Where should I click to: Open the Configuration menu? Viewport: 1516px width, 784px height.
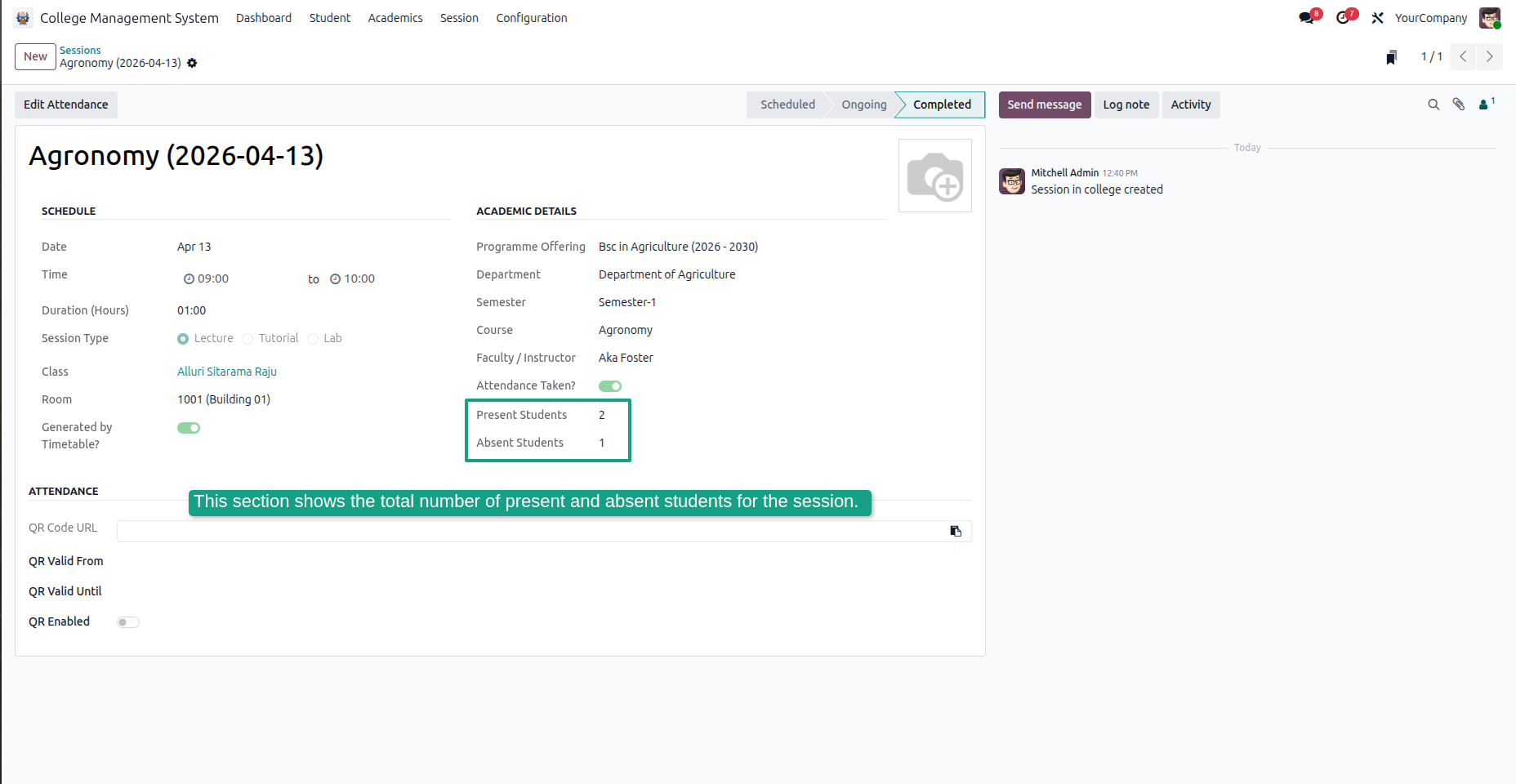point(532,18)
